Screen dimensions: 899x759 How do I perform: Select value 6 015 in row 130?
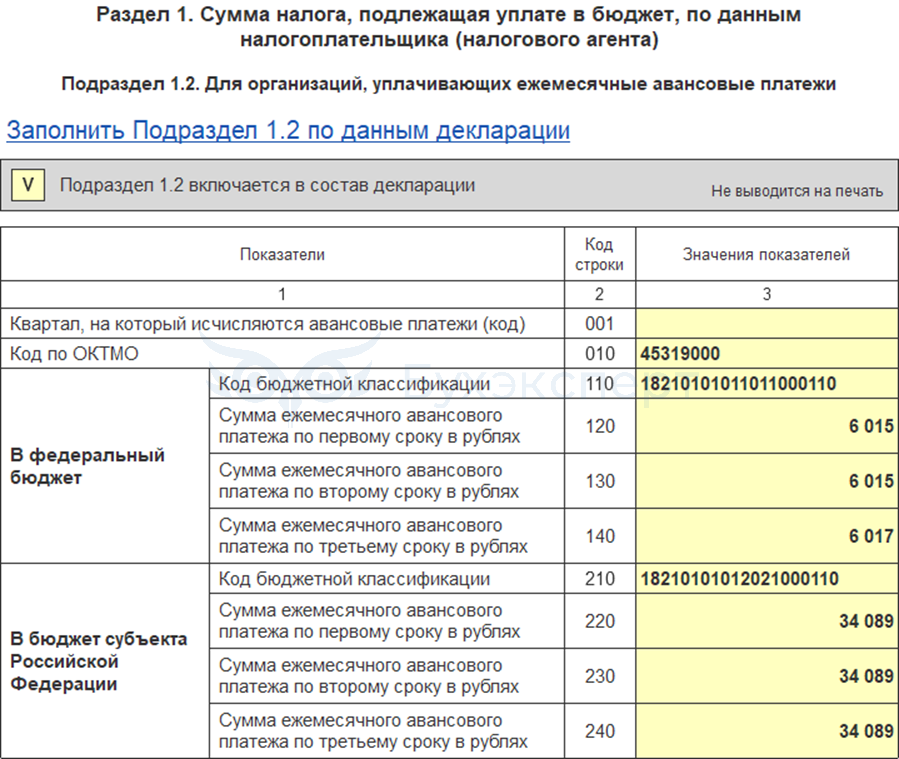[x=871, y=481]
